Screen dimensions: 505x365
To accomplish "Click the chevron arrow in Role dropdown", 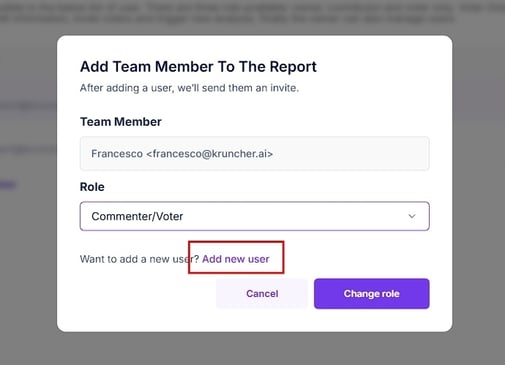I will 412,216.
